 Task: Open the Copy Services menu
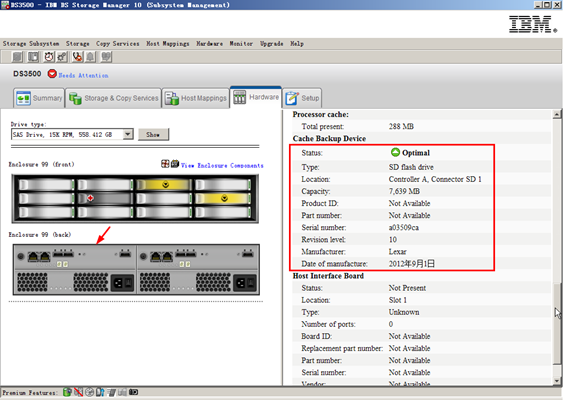point(118,44)
